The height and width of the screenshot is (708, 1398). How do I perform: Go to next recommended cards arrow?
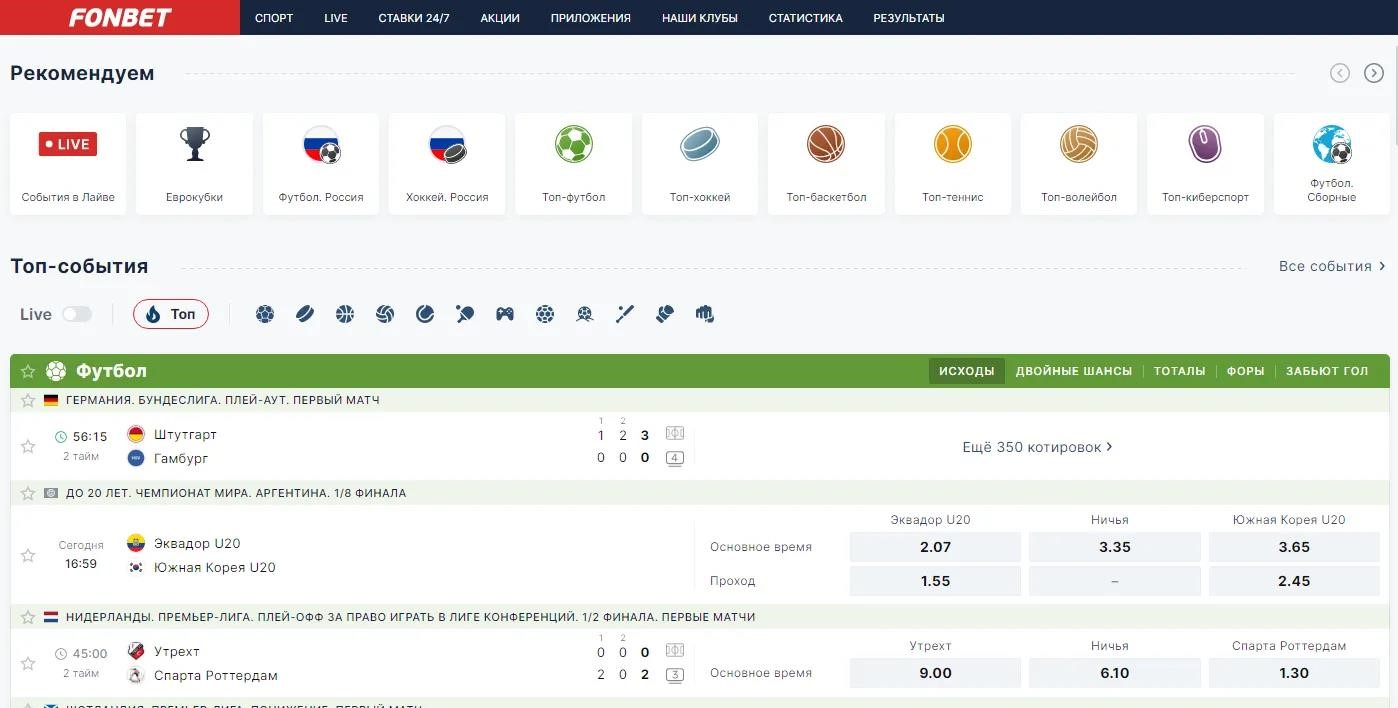(x=1374, y=73)
